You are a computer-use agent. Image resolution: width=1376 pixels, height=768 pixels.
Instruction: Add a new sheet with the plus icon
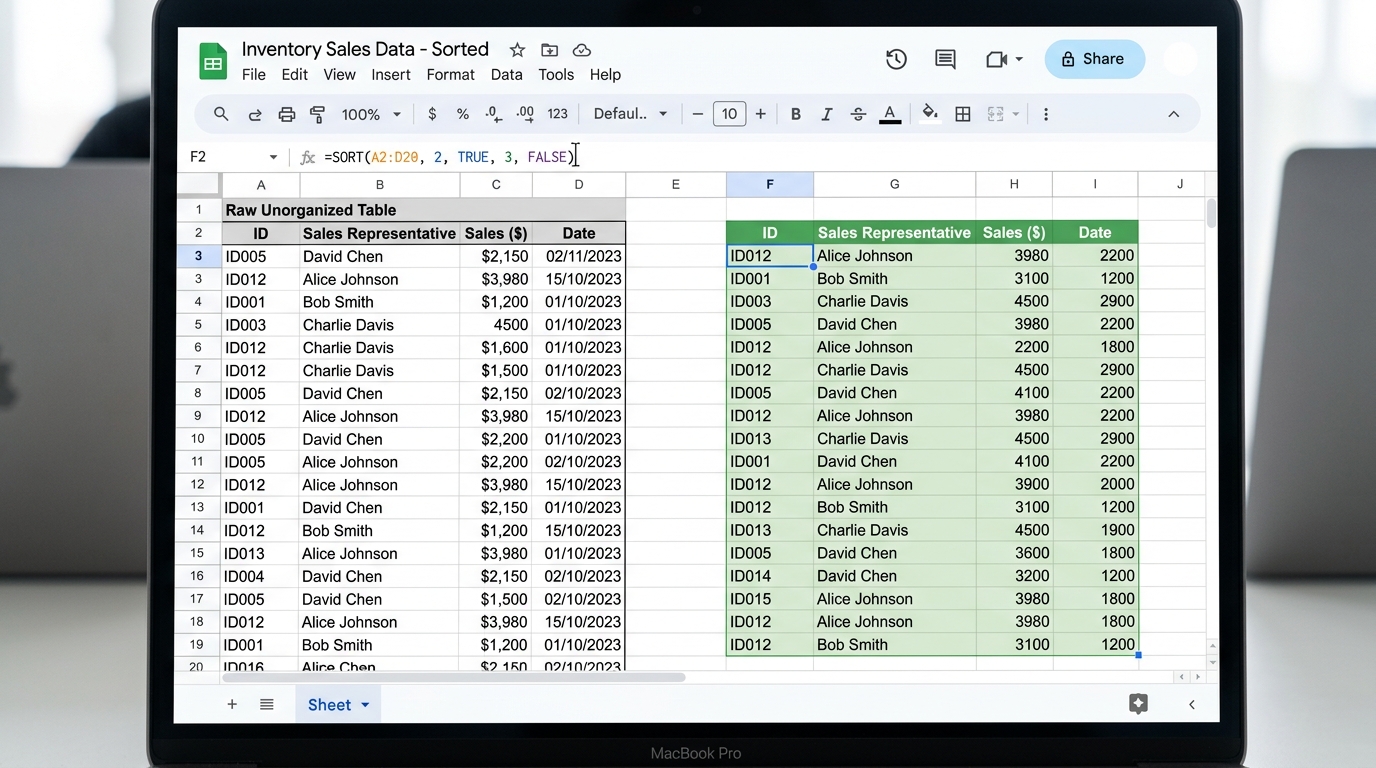click(232, 704)
